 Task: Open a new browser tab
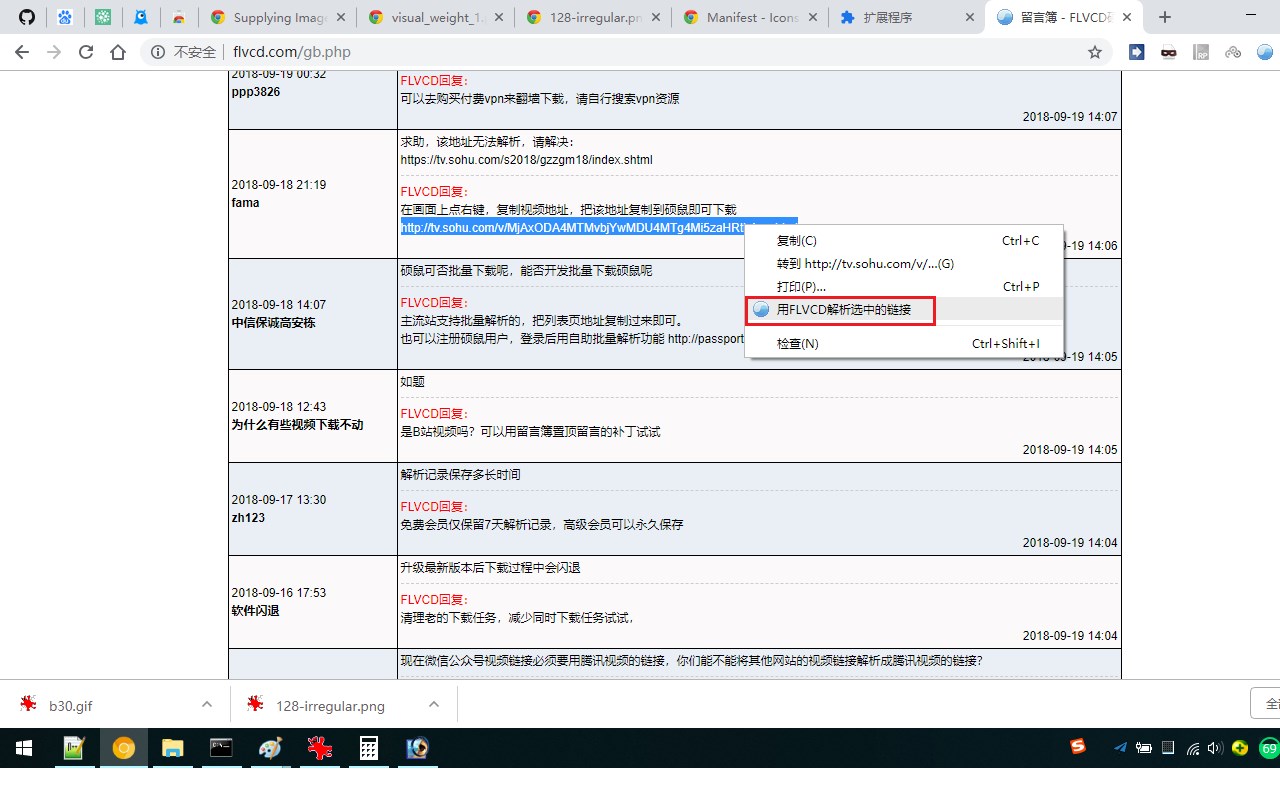1165,17
